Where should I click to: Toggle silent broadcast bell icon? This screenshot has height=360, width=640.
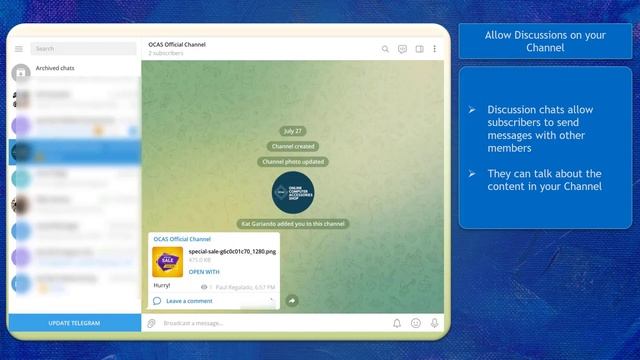pos(397,323)
